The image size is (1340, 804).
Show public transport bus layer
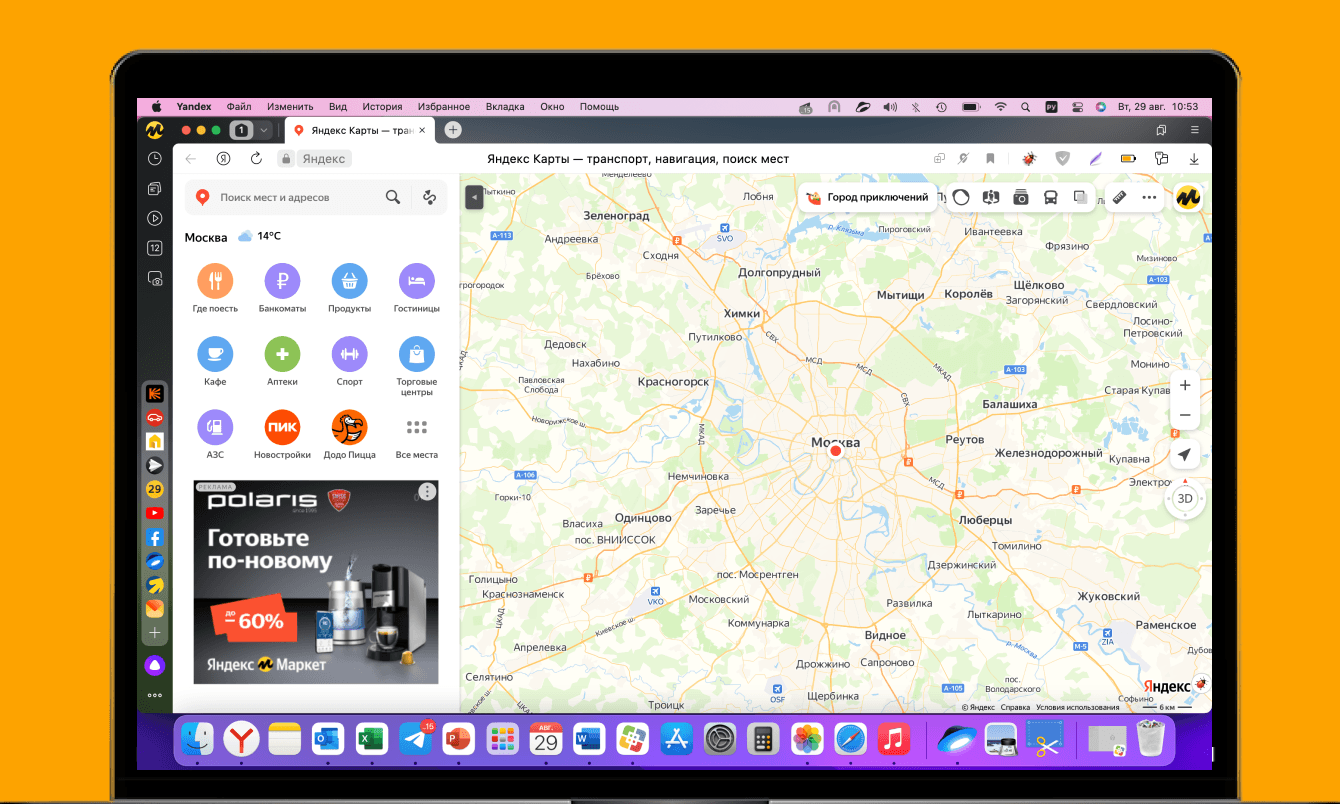coord(1051,197)
